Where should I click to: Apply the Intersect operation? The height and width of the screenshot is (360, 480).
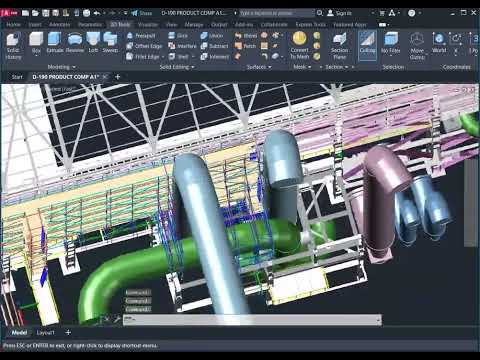point(215,57)
